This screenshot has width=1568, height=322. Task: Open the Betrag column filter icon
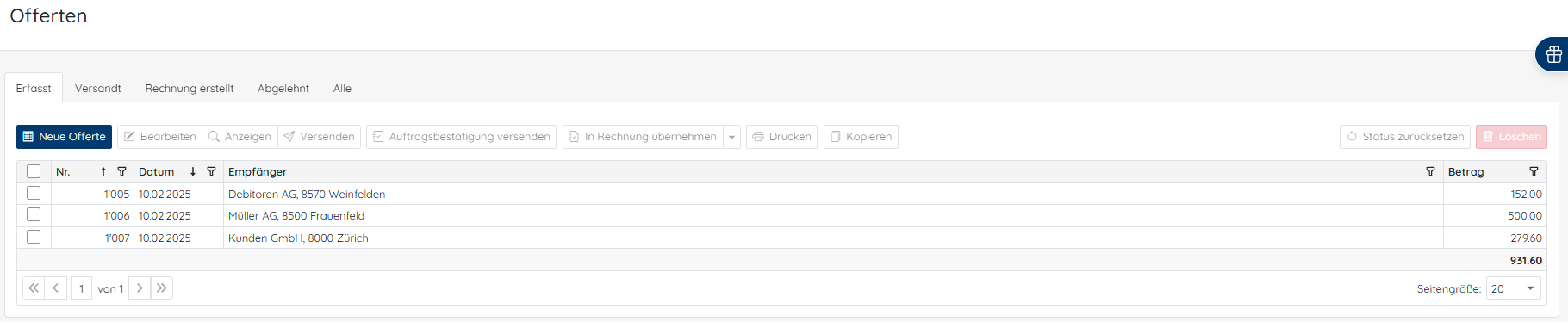pyautogui.click(x=1534, y=172)
